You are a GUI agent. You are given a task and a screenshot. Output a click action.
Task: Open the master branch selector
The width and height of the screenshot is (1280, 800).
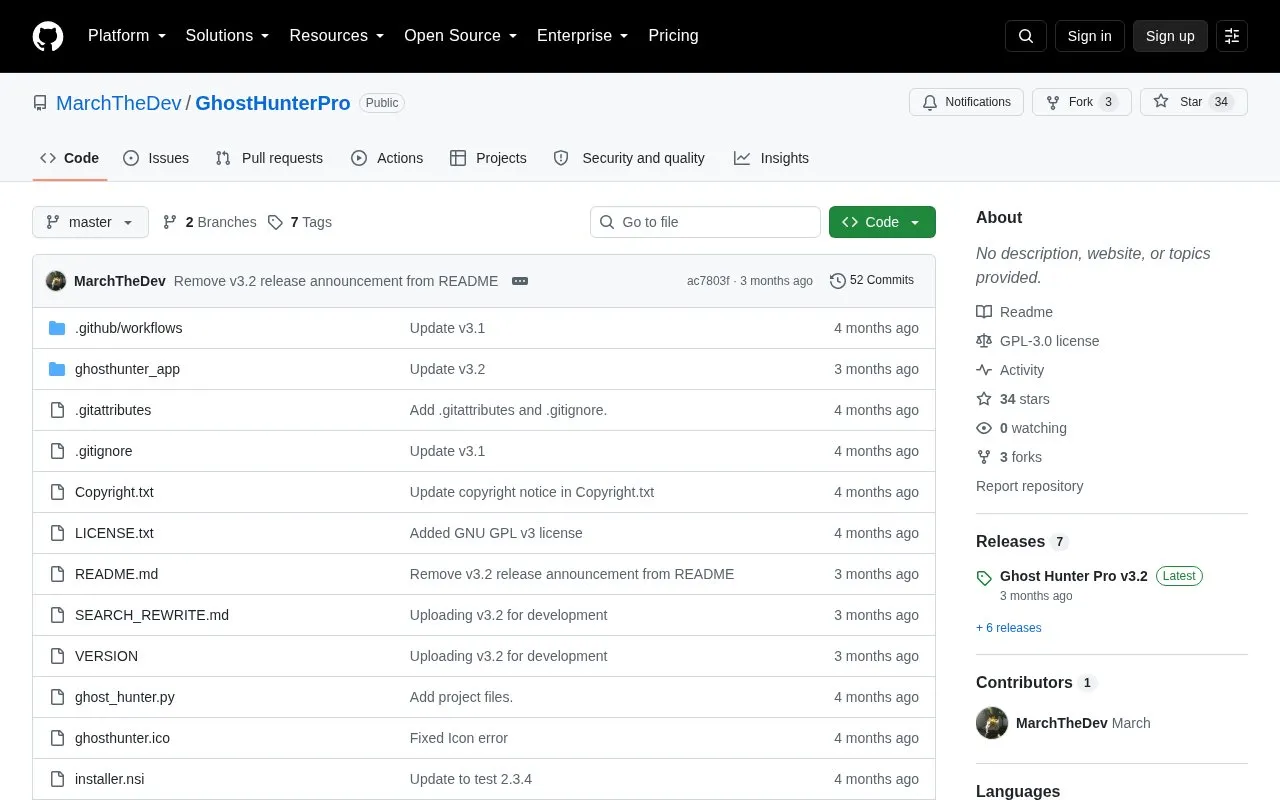point(90,222)
